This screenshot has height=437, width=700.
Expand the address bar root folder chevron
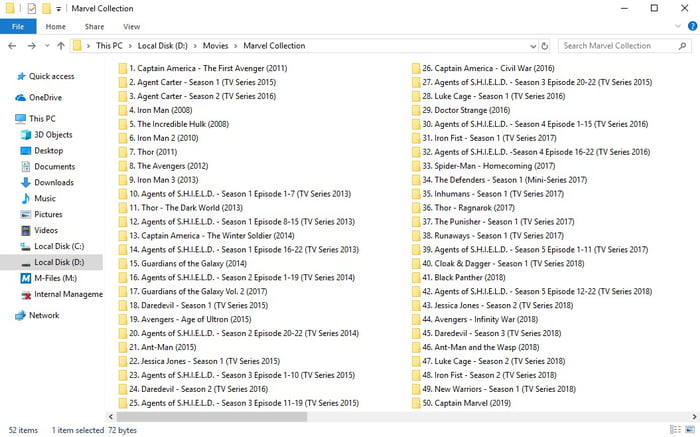coord(88,46)
